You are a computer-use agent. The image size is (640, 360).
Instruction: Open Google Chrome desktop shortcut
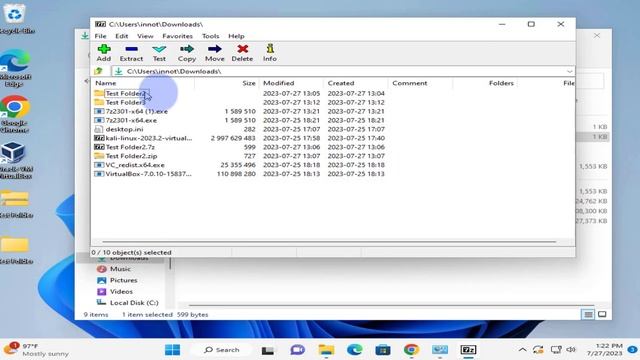(15, 114)
